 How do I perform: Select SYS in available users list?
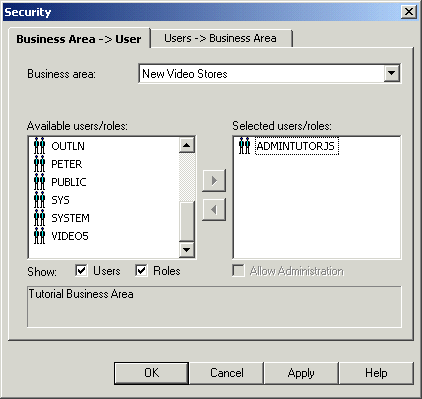(60, 200)
